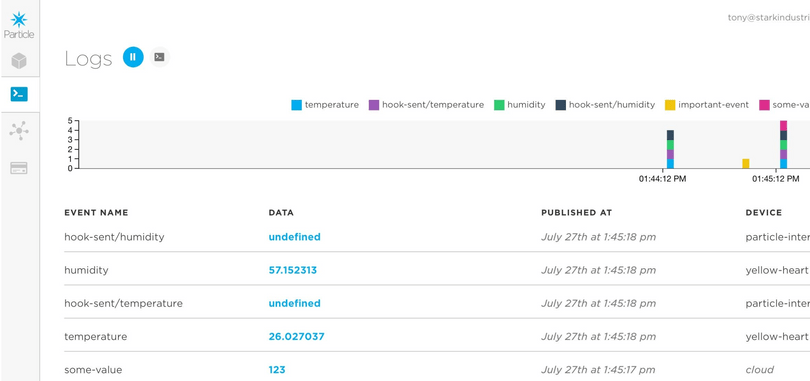This screenshot has height=381, width=810.
Task: Click the gray CLI terminal button beside Logs
Action: point(160,57)
